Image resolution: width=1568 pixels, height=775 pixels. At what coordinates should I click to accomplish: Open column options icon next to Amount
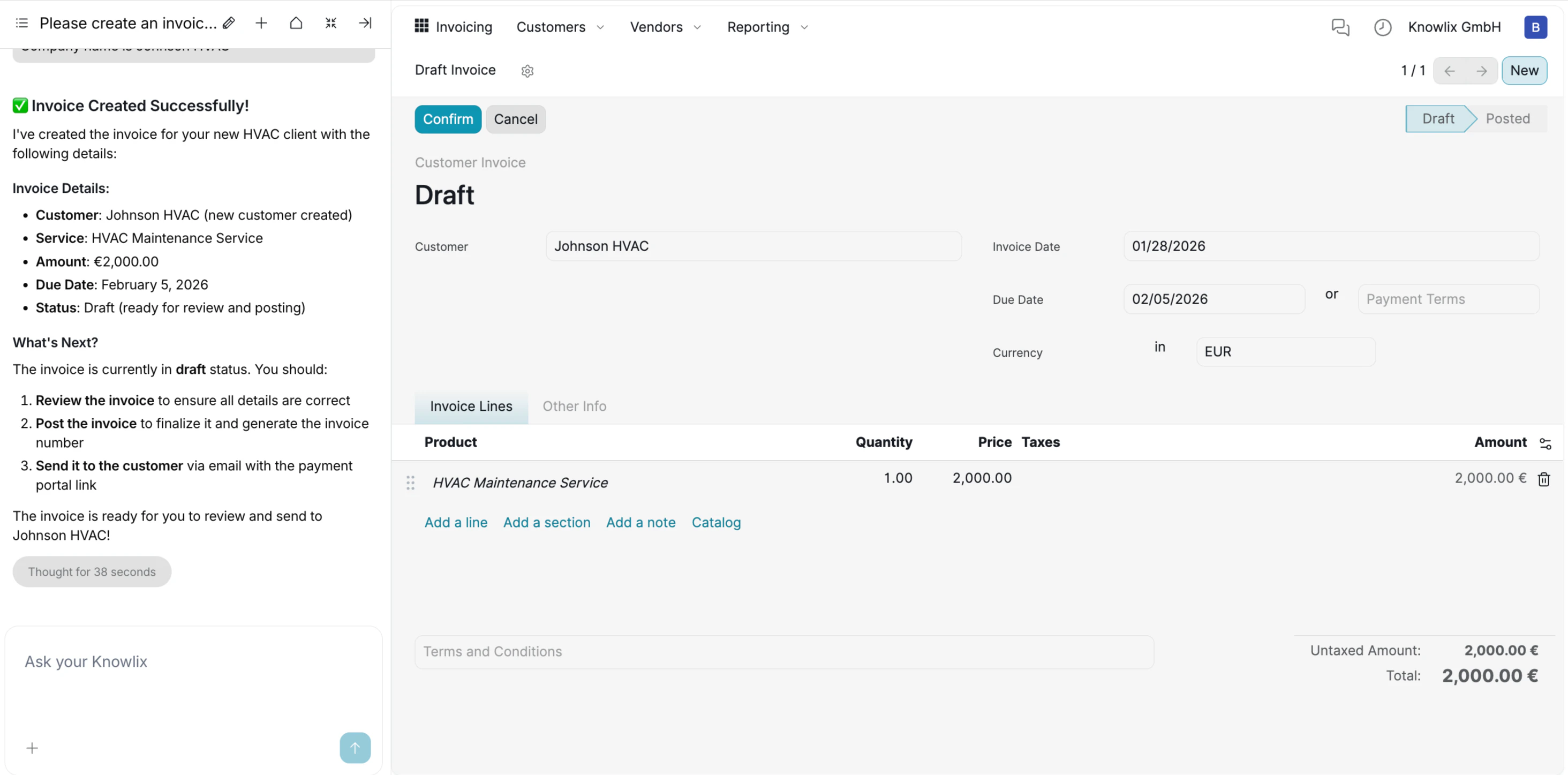pos(1547,443)
